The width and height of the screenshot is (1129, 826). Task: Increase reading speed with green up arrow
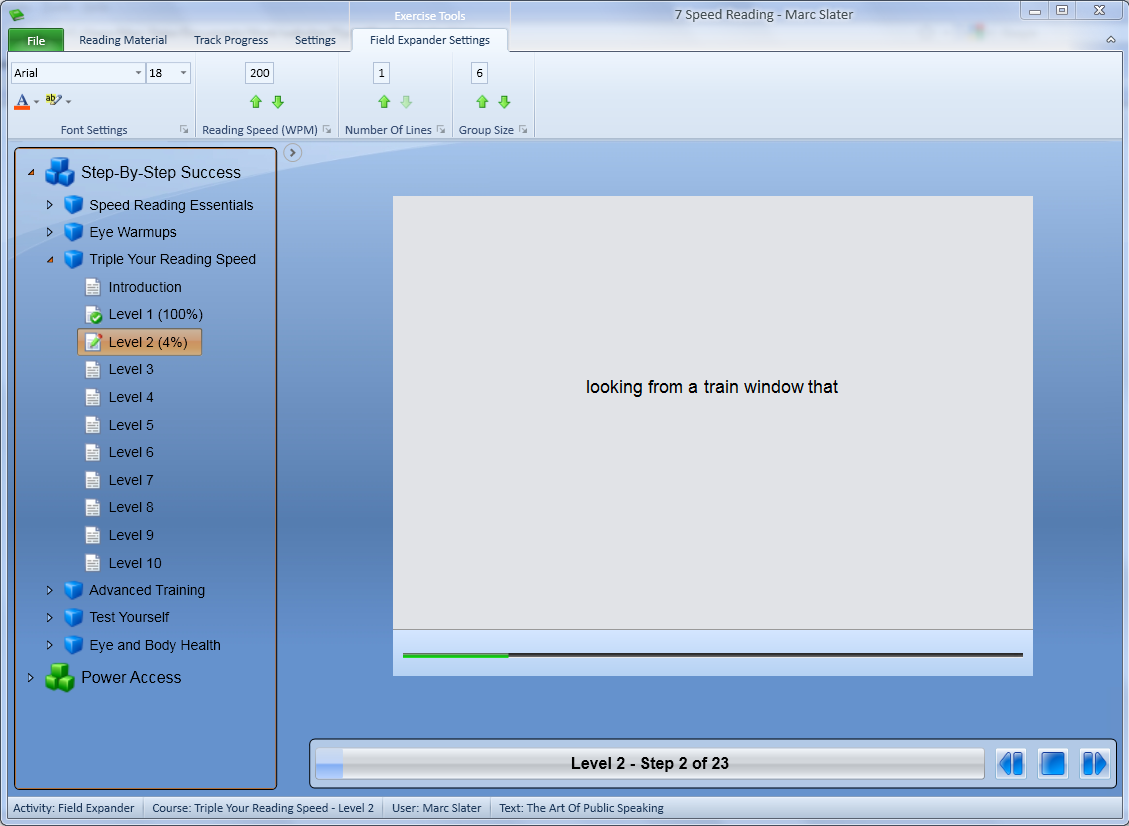(x=256, y=102)
